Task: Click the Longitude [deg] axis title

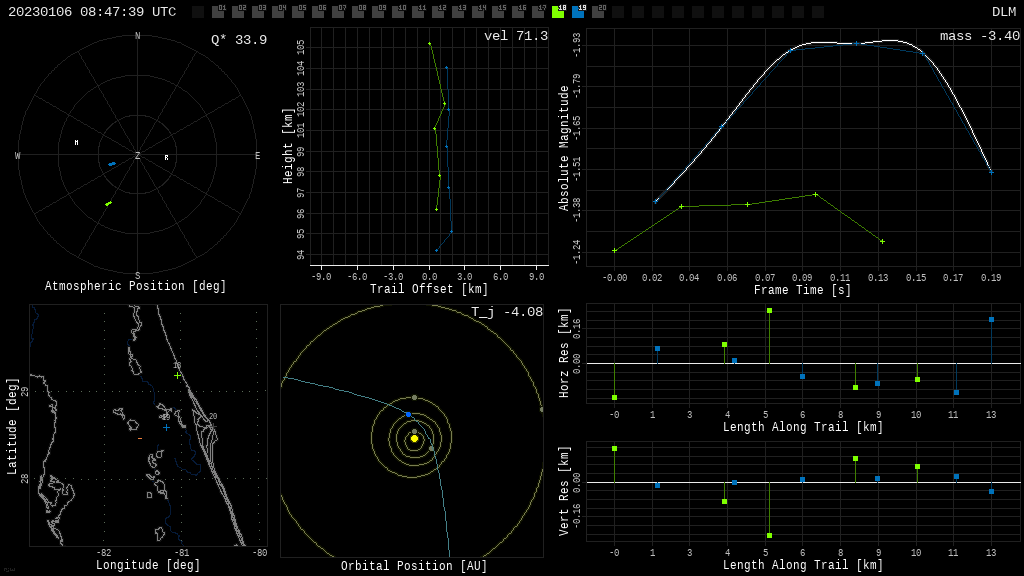Action: (148, 565)
